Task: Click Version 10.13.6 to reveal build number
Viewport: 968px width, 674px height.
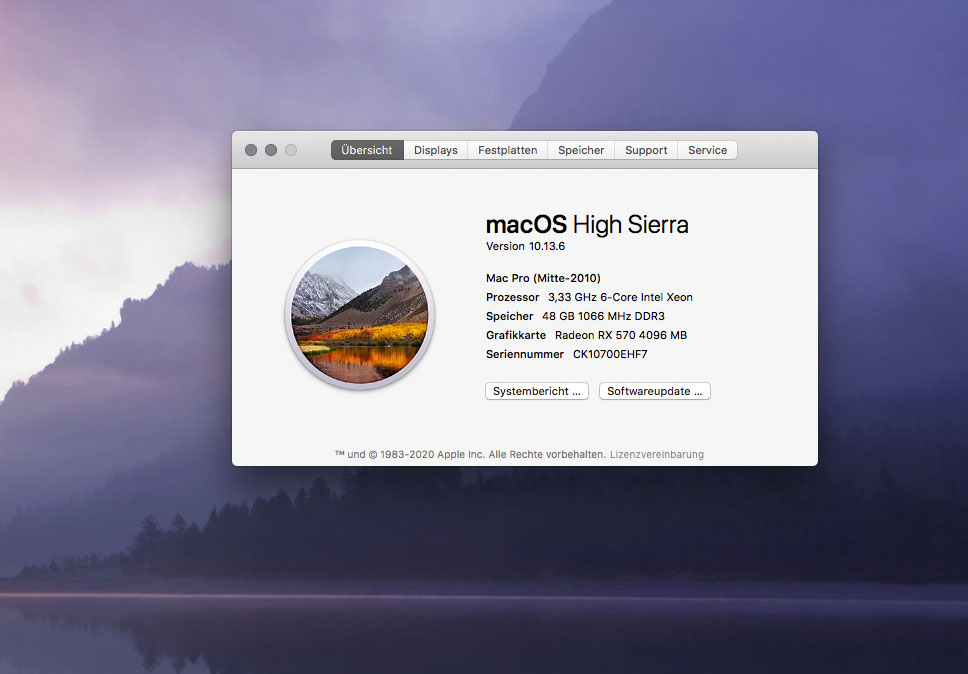Action: pos(525,246)
